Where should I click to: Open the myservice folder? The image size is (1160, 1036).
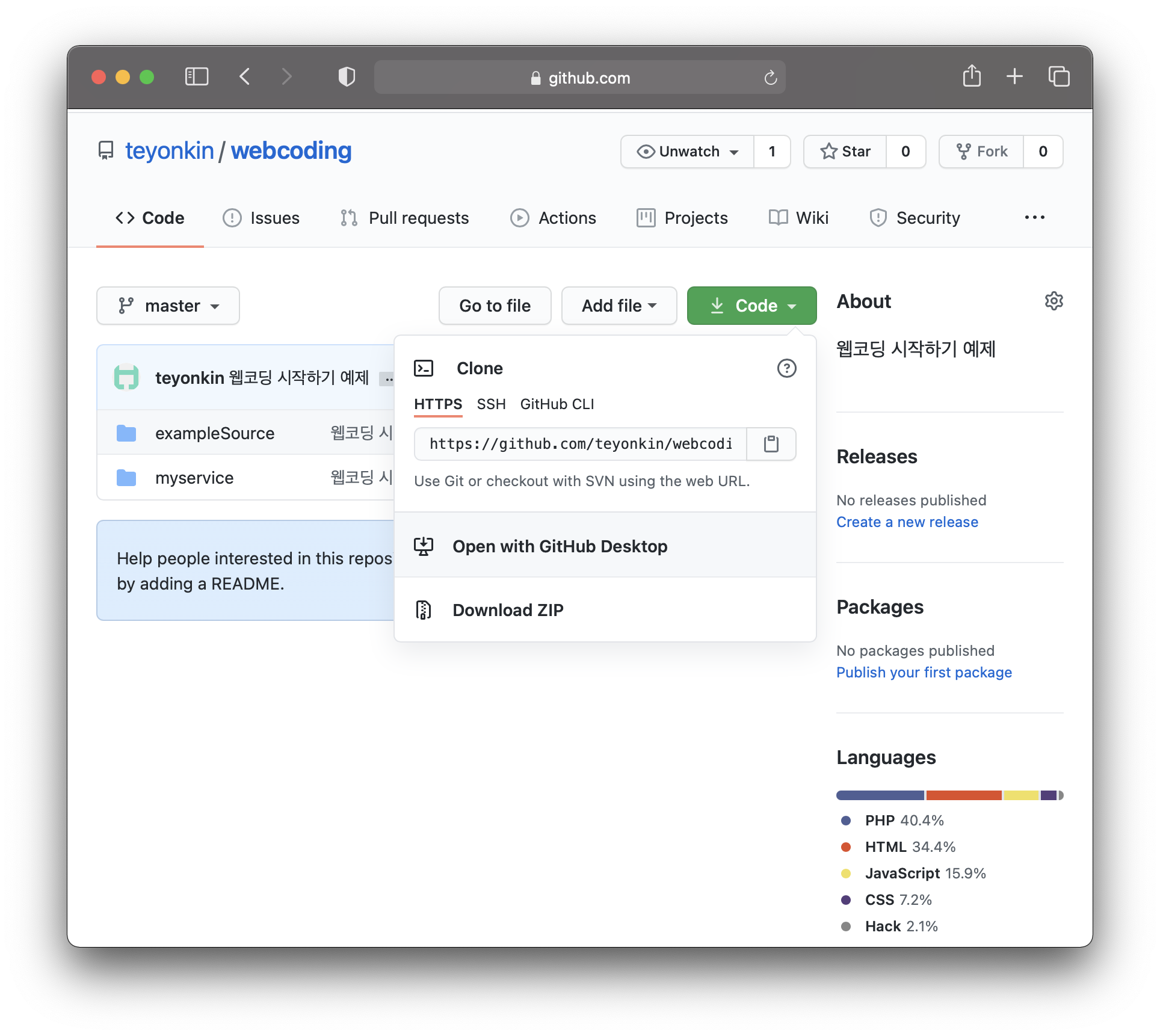click(x=194, y=478)
